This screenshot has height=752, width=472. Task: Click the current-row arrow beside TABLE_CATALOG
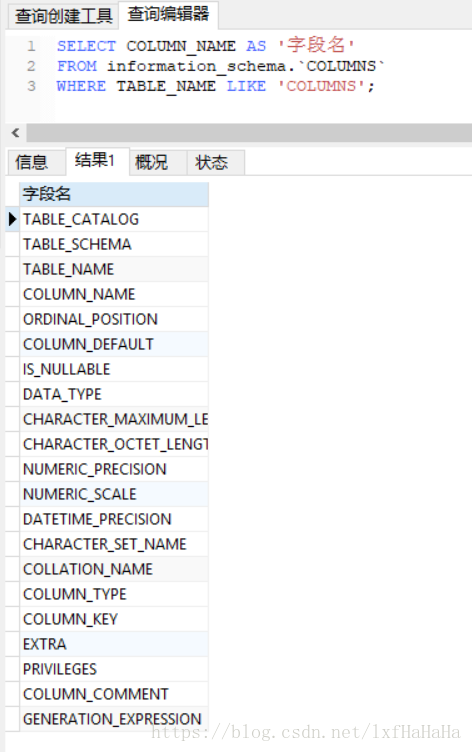click(12, 219)
